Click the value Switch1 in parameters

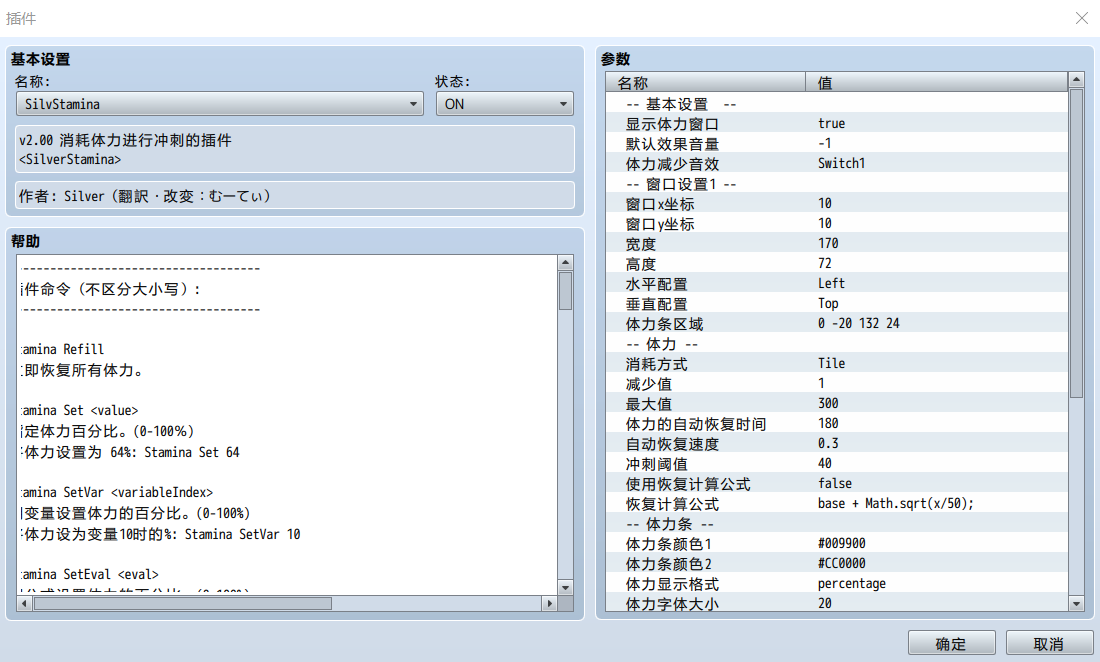coord(842,163)
